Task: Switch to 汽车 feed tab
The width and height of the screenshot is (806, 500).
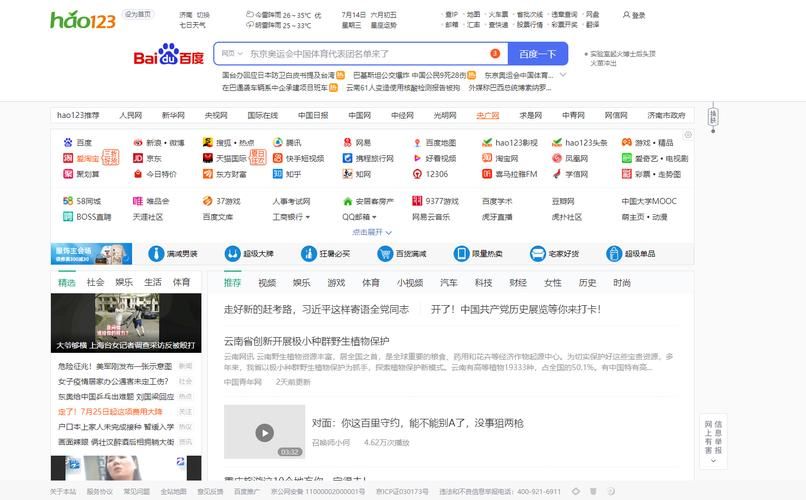Action: point(449,283)
